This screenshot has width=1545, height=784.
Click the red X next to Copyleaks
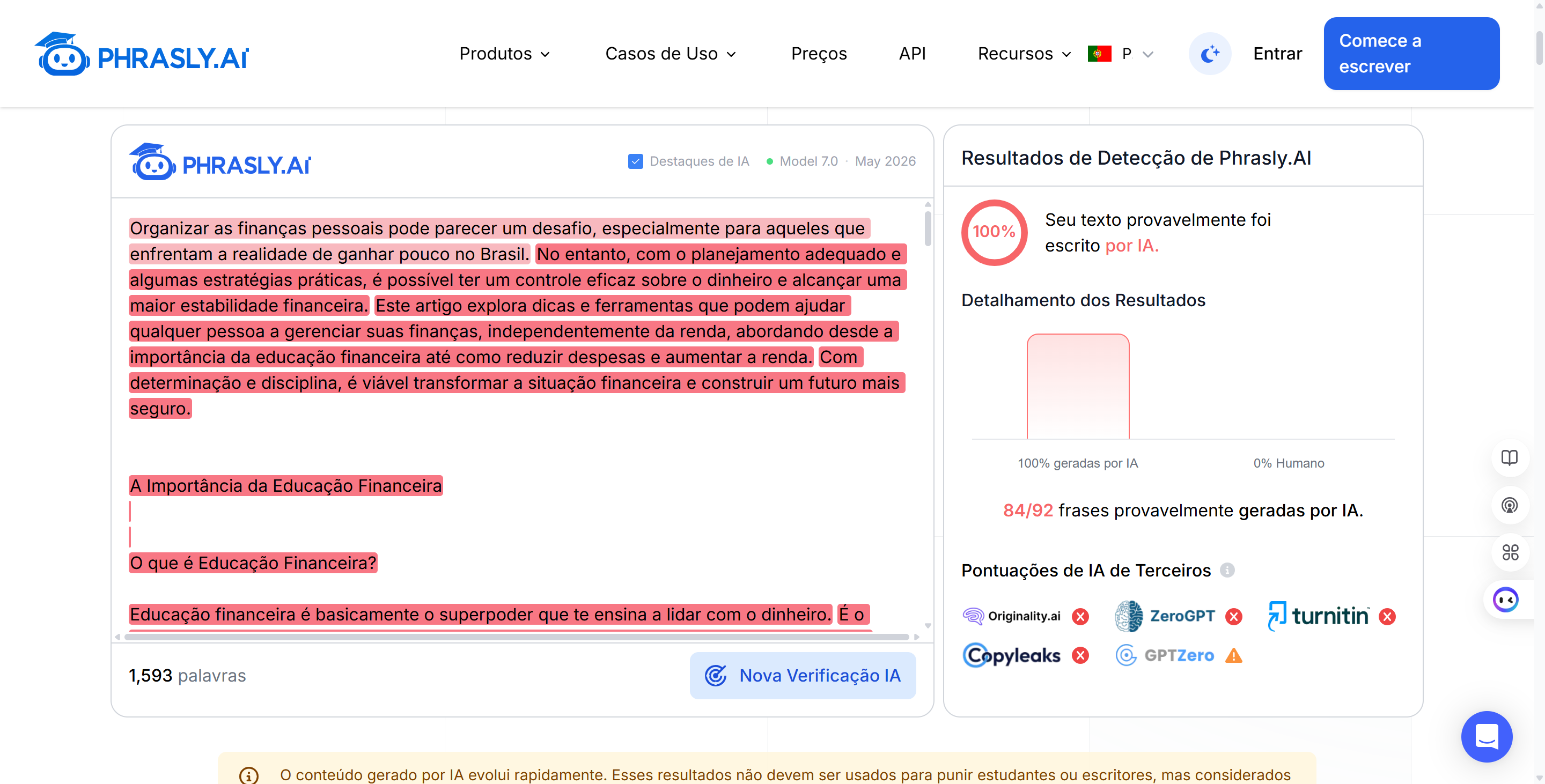1080,656
